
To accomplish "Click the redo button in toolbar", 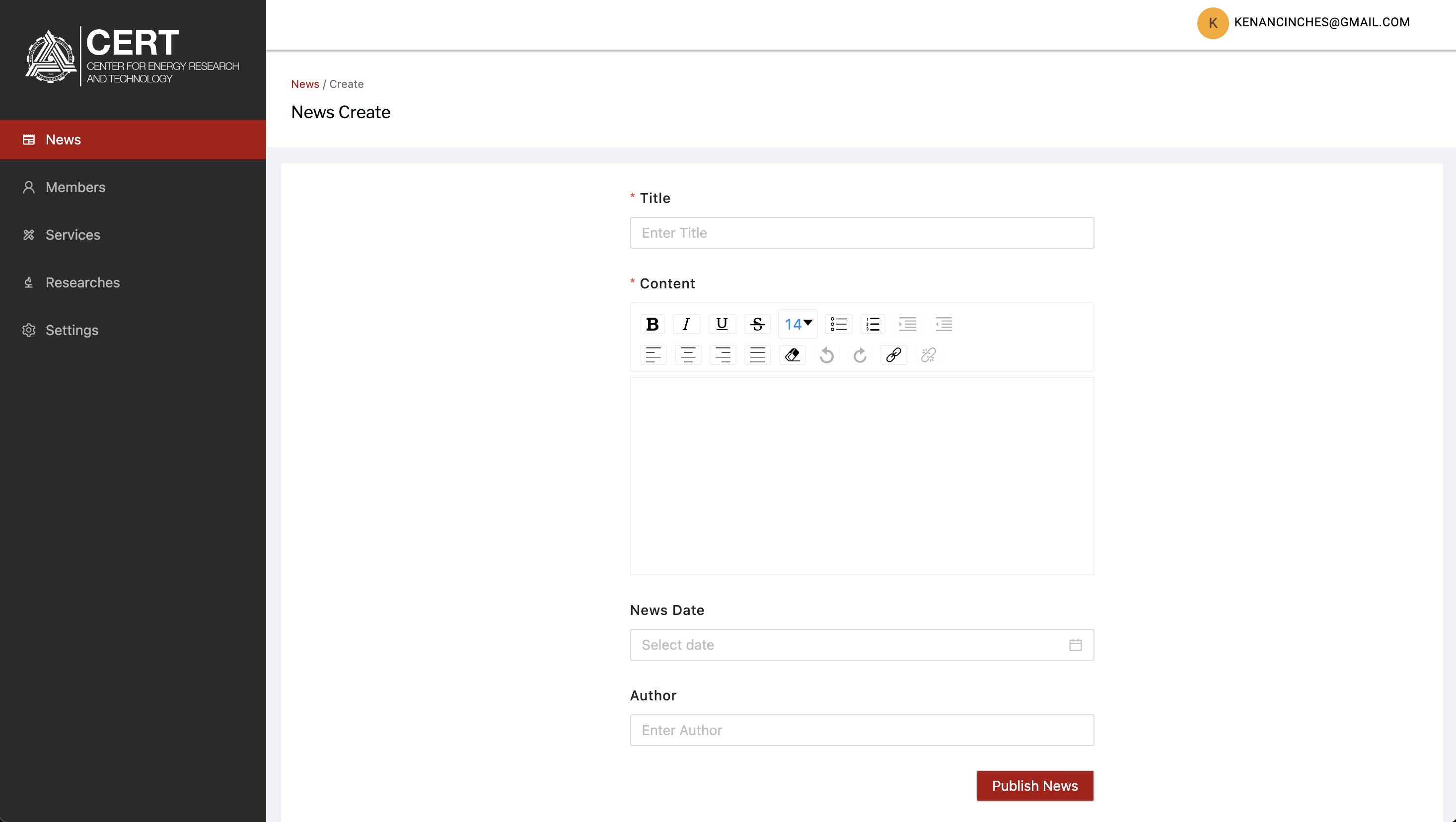I will pyautogui.click(x=860, y=355).
